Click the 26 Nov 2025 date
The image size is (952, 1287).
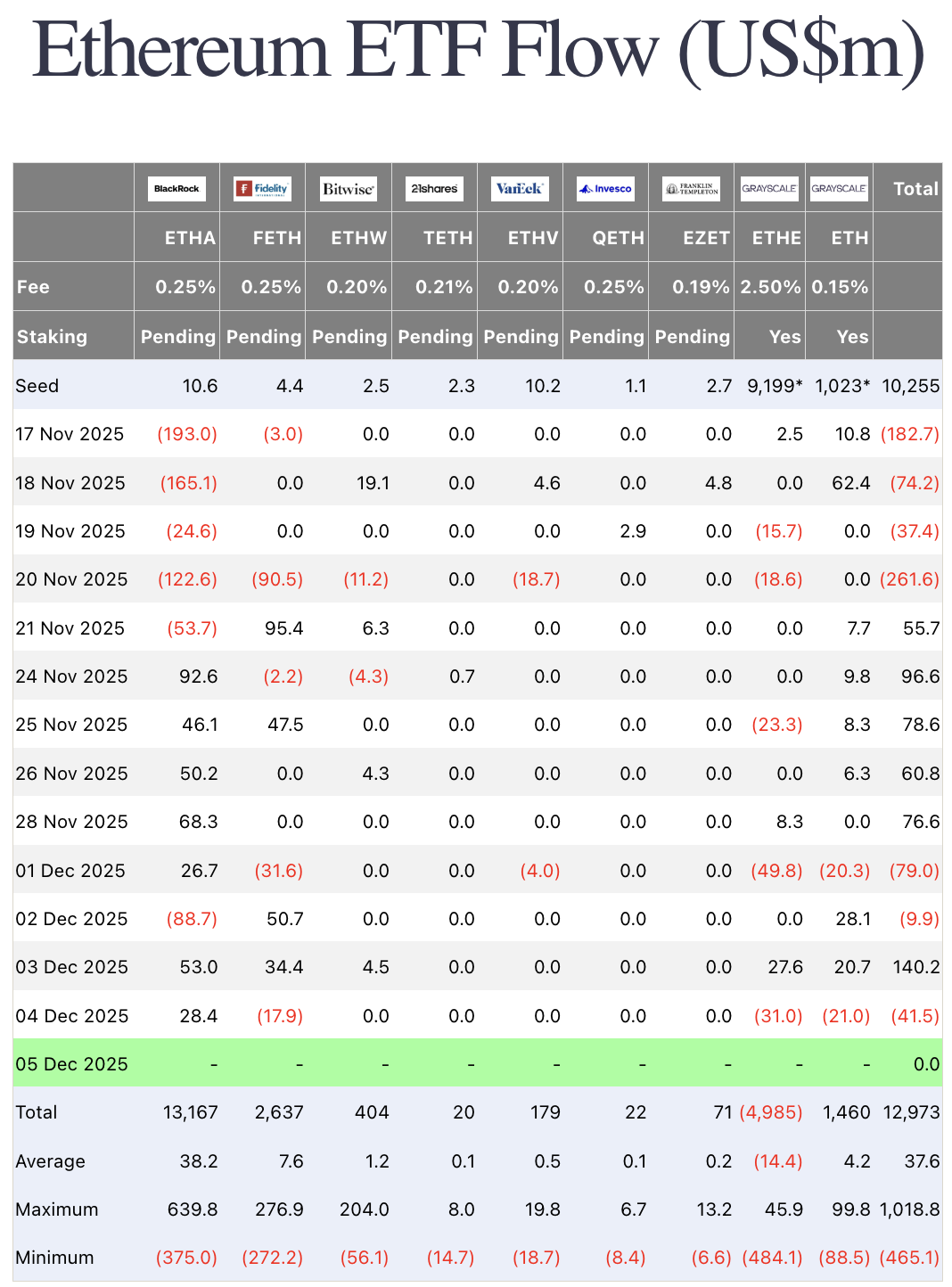[71, 774]
